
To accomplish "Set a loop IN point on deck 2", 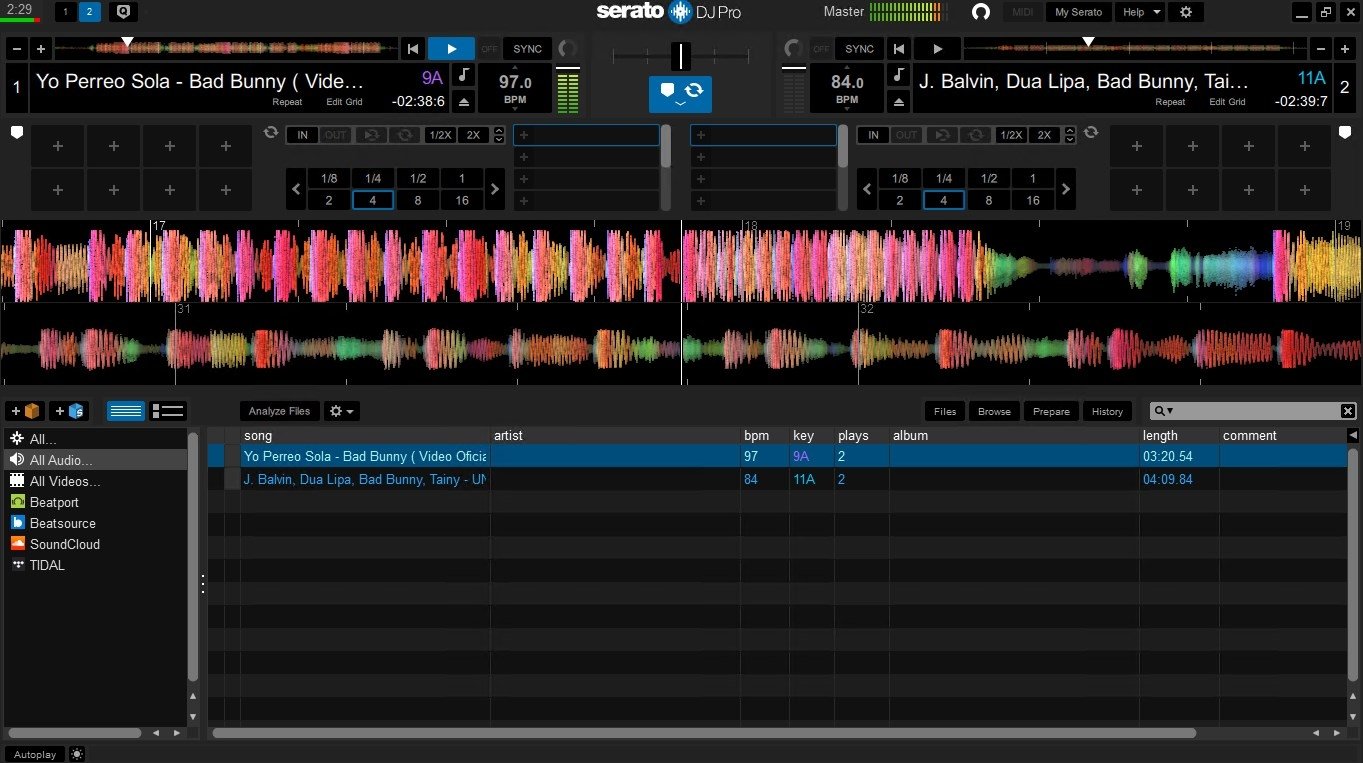I will tap(872, 135).
